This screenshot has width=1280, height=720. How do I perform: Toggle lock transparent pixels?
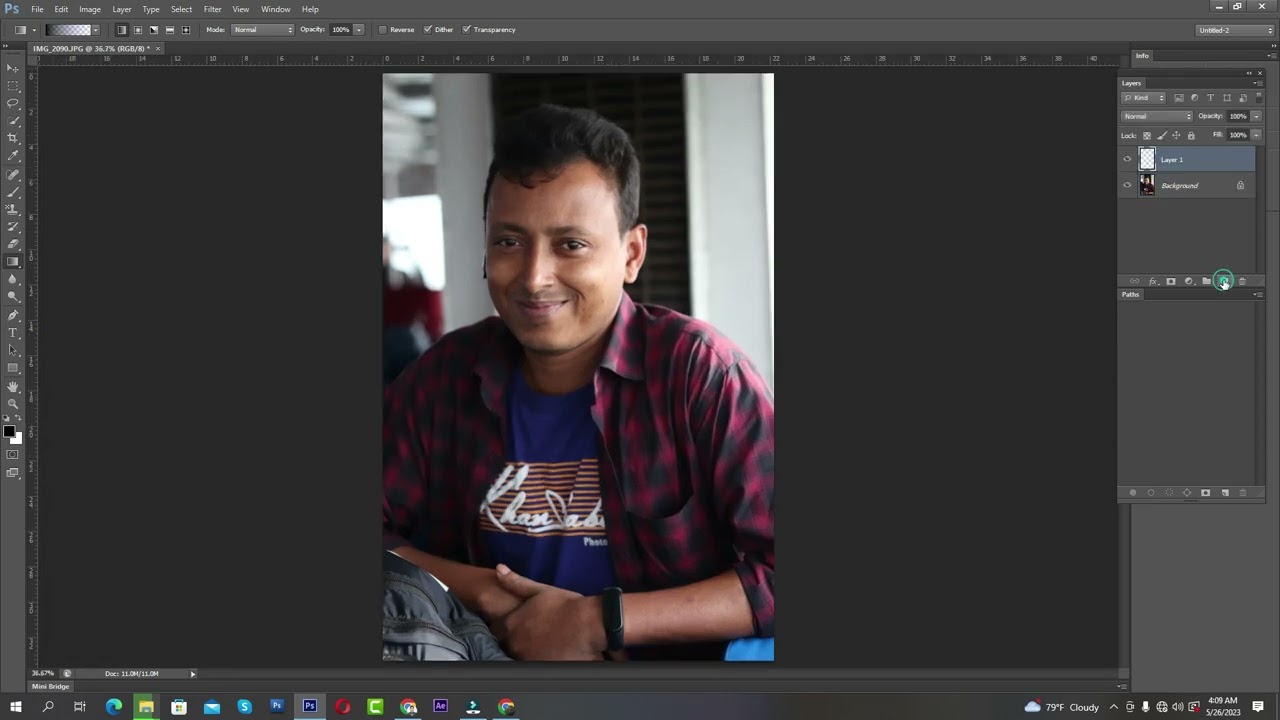(1147, 135)
